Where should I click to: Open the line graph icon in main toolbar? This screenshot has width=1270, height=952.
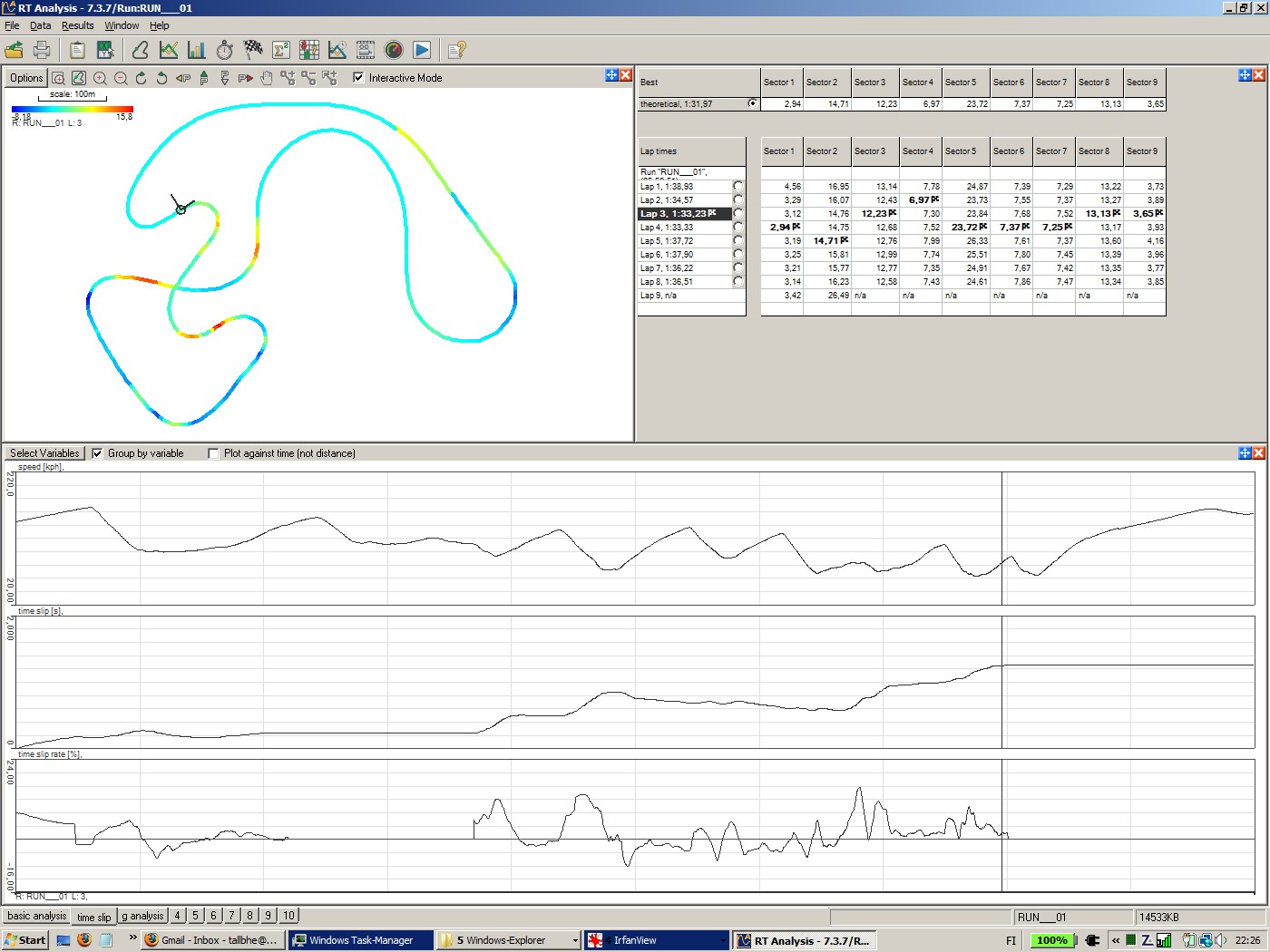click(169, 50)
